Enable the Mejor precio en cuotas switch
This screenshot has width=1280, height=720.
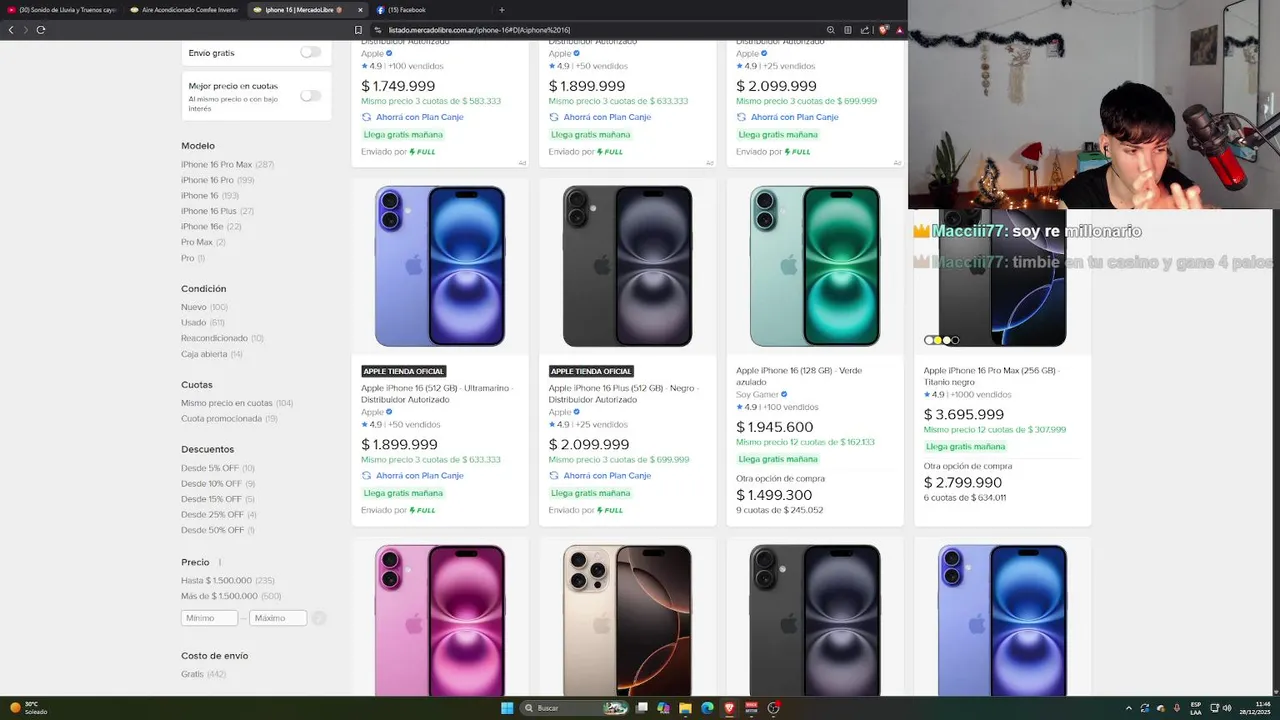(311, 96)
